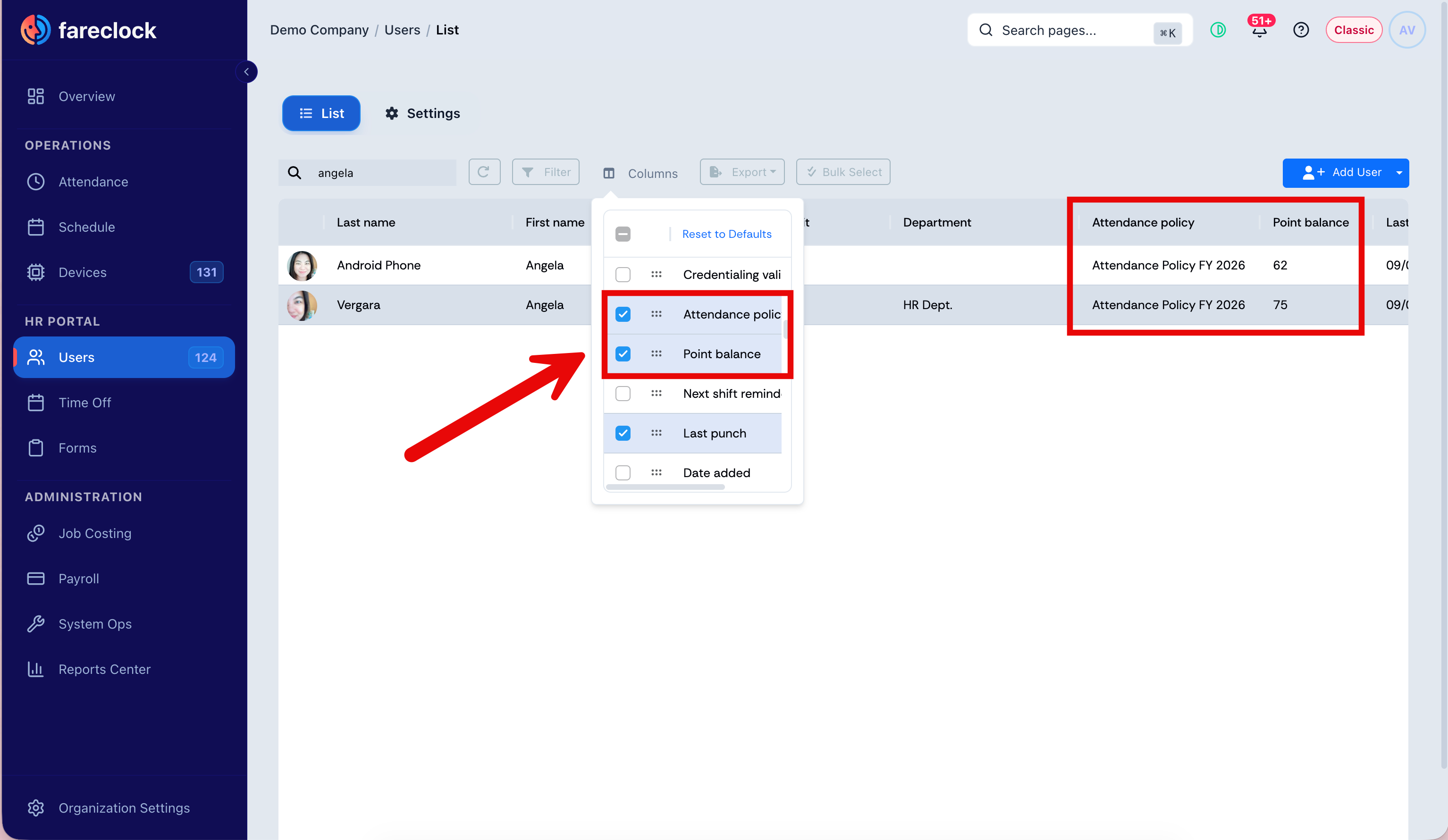Enable the Credentialing vali column checkbox
Image resolution: width=1448 pixels, height=840 pixels.
point(623,275)
